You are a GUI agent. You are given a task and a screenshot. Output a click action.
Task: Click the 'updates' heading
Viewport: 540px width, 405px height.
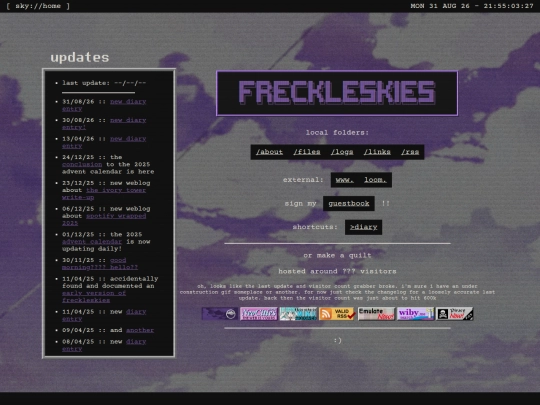pos(80,57)
